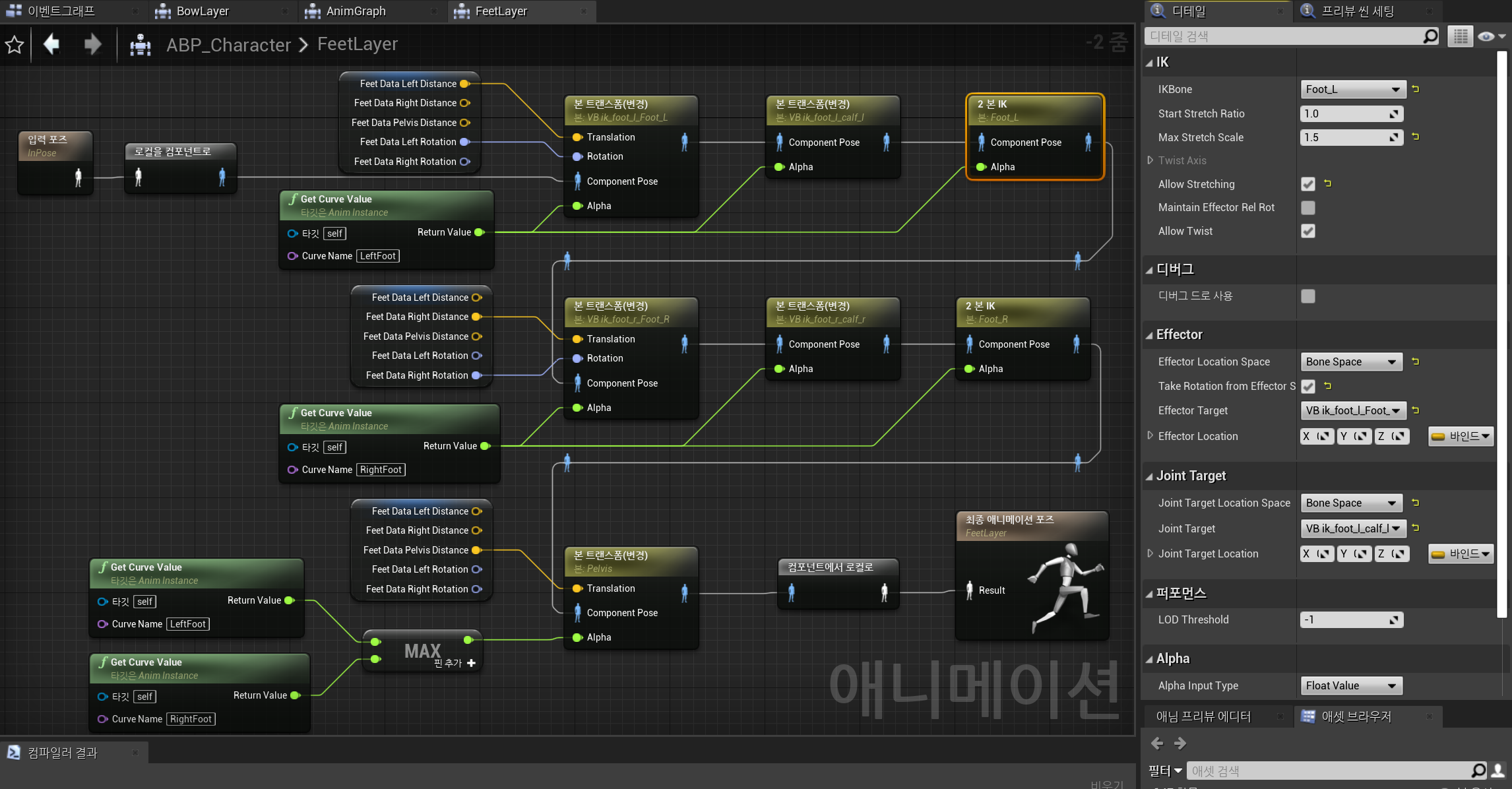Switch to the BowLayer tab
Viewport: 1512px width, 789px height.
[x=203, y=11]
